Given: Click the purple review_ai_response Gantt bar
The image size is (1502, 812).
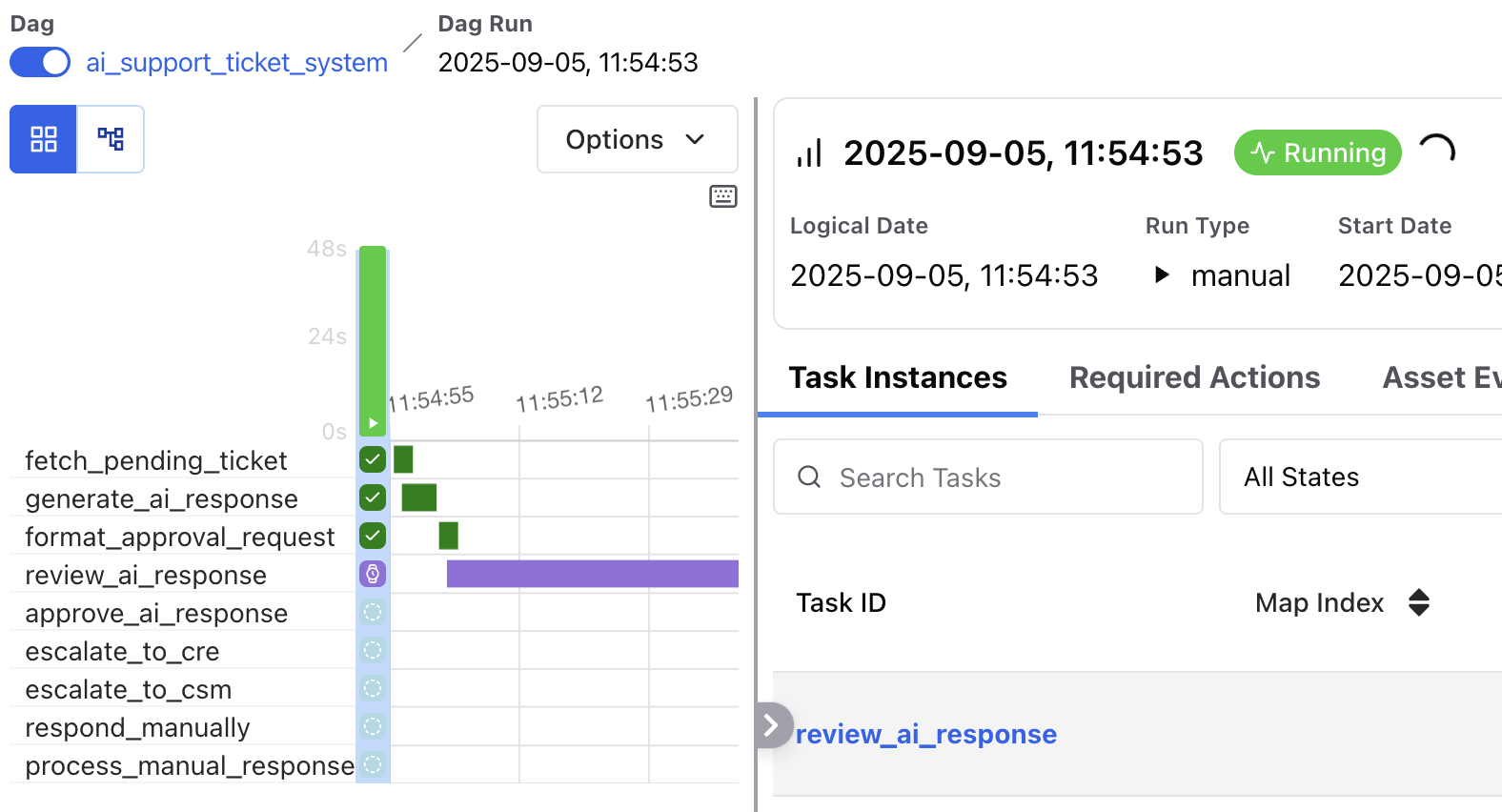Looking at the screenshot, I should click(592, 574).
